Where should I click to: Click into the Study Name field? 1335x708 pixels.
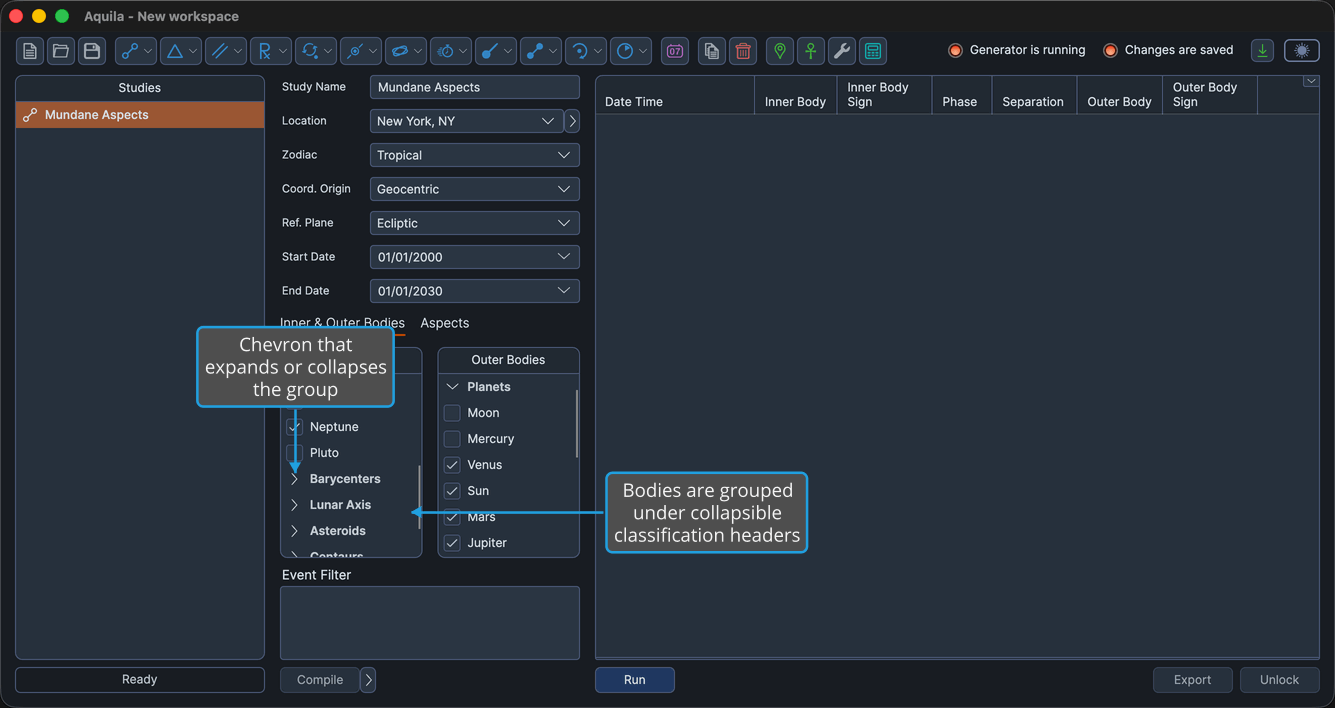click(475, 87)
